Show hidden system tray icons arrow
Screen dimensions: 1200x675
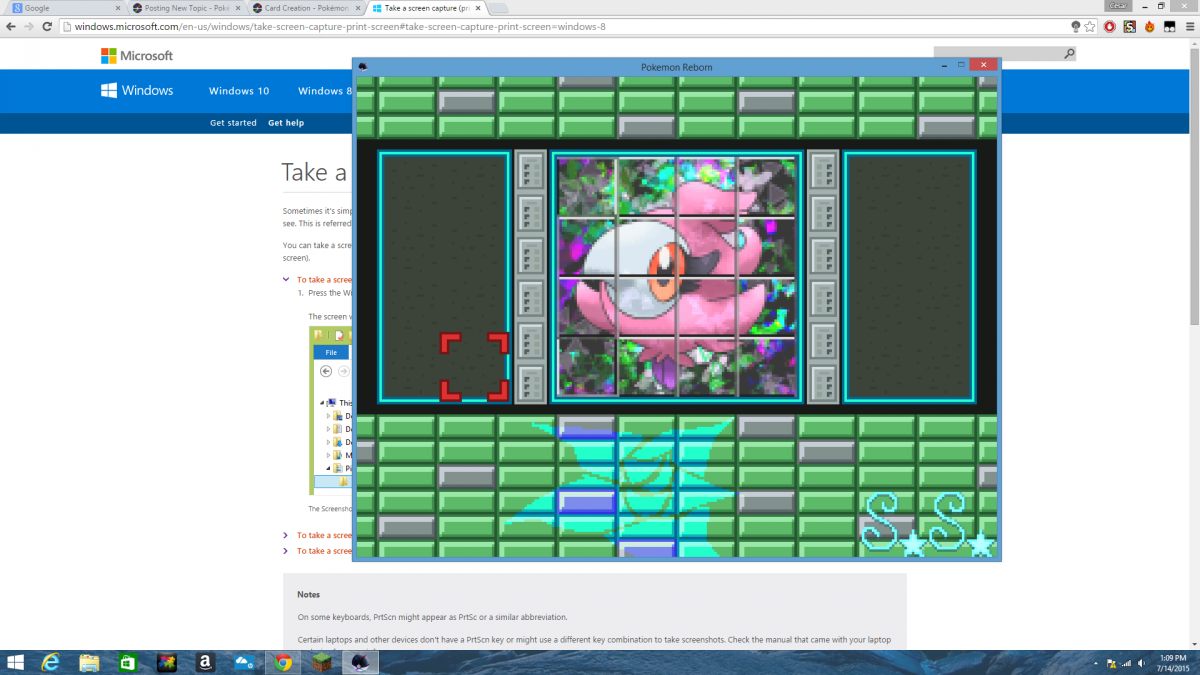click(1096, 663)
